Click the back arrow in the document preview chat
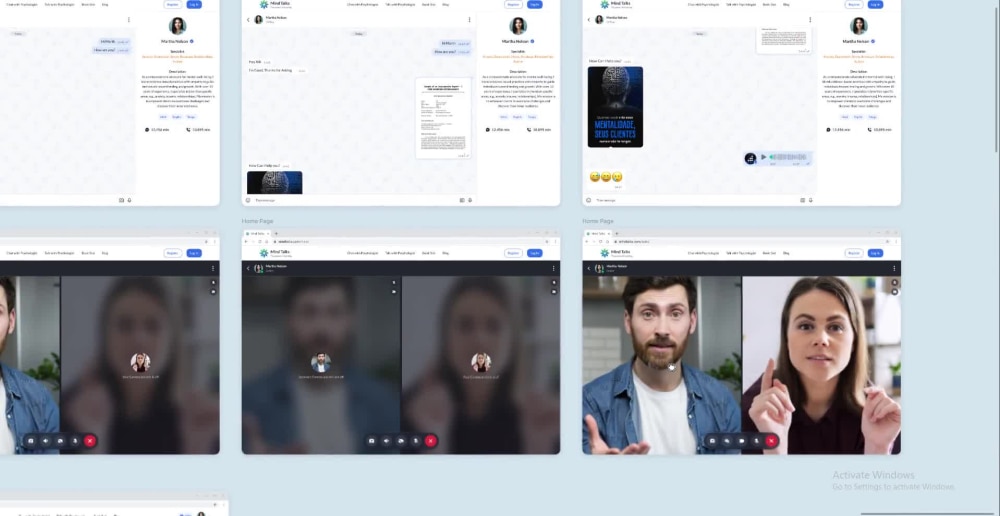 [x=248, y=20]
